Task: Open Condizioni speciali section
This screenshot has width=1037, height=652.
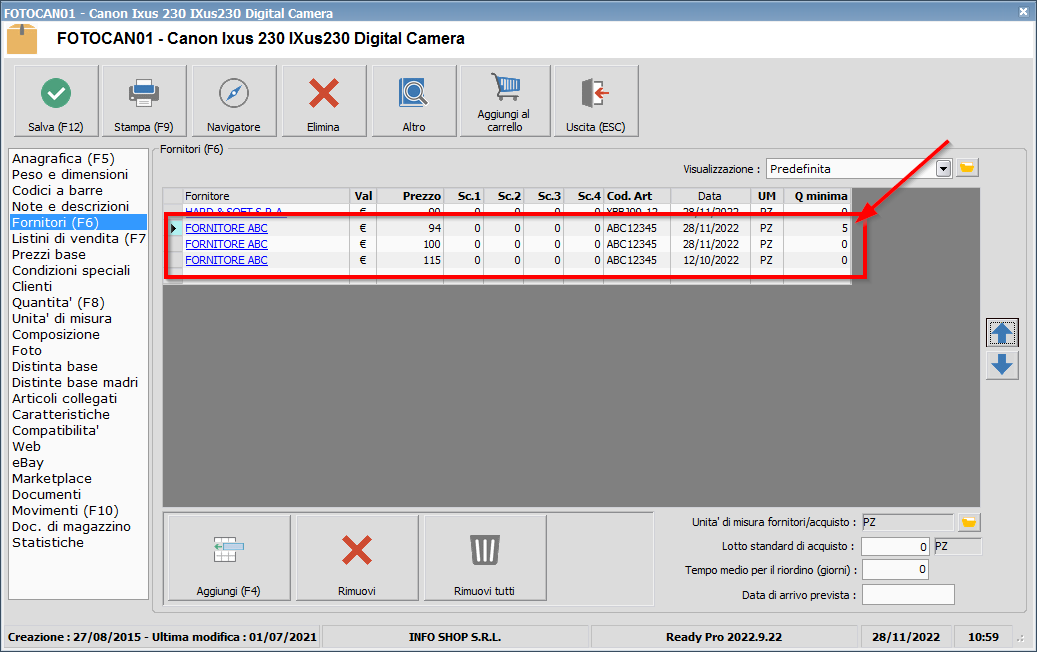Action: click(71, 270)
